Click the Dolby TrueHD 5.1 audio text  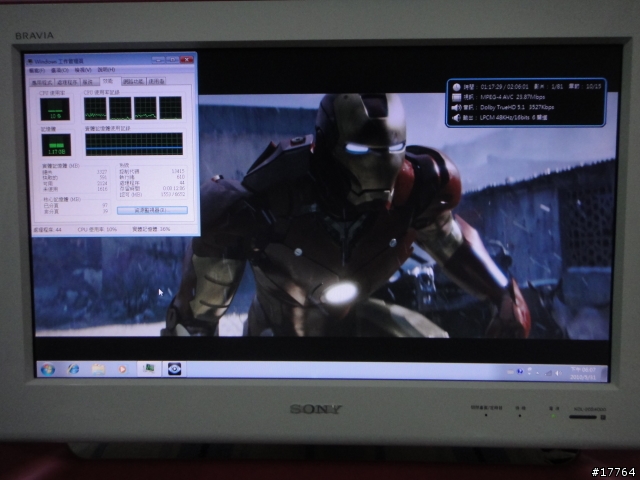517,107
